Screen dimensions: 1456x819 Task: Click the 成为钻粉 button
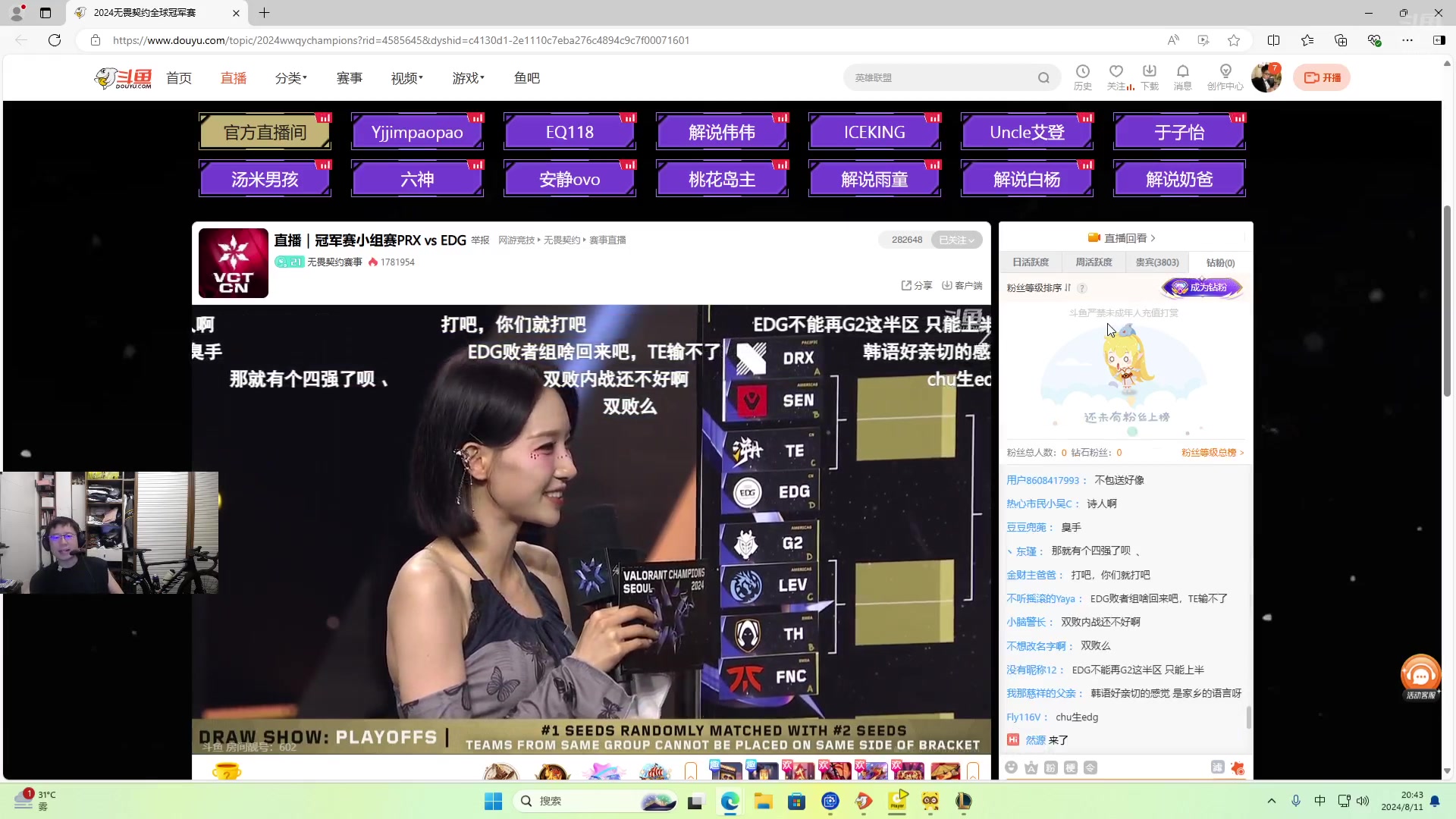(1202, 287)
